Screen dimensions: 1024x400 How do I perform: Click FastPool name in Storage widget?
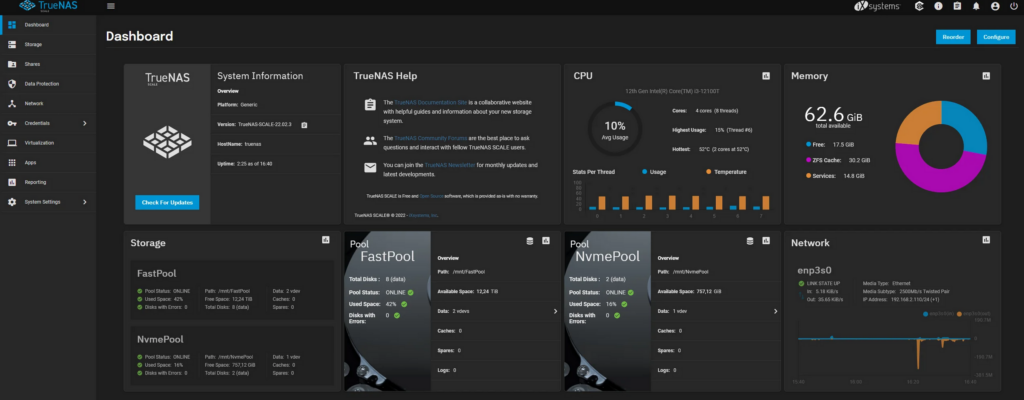[157, 273]
